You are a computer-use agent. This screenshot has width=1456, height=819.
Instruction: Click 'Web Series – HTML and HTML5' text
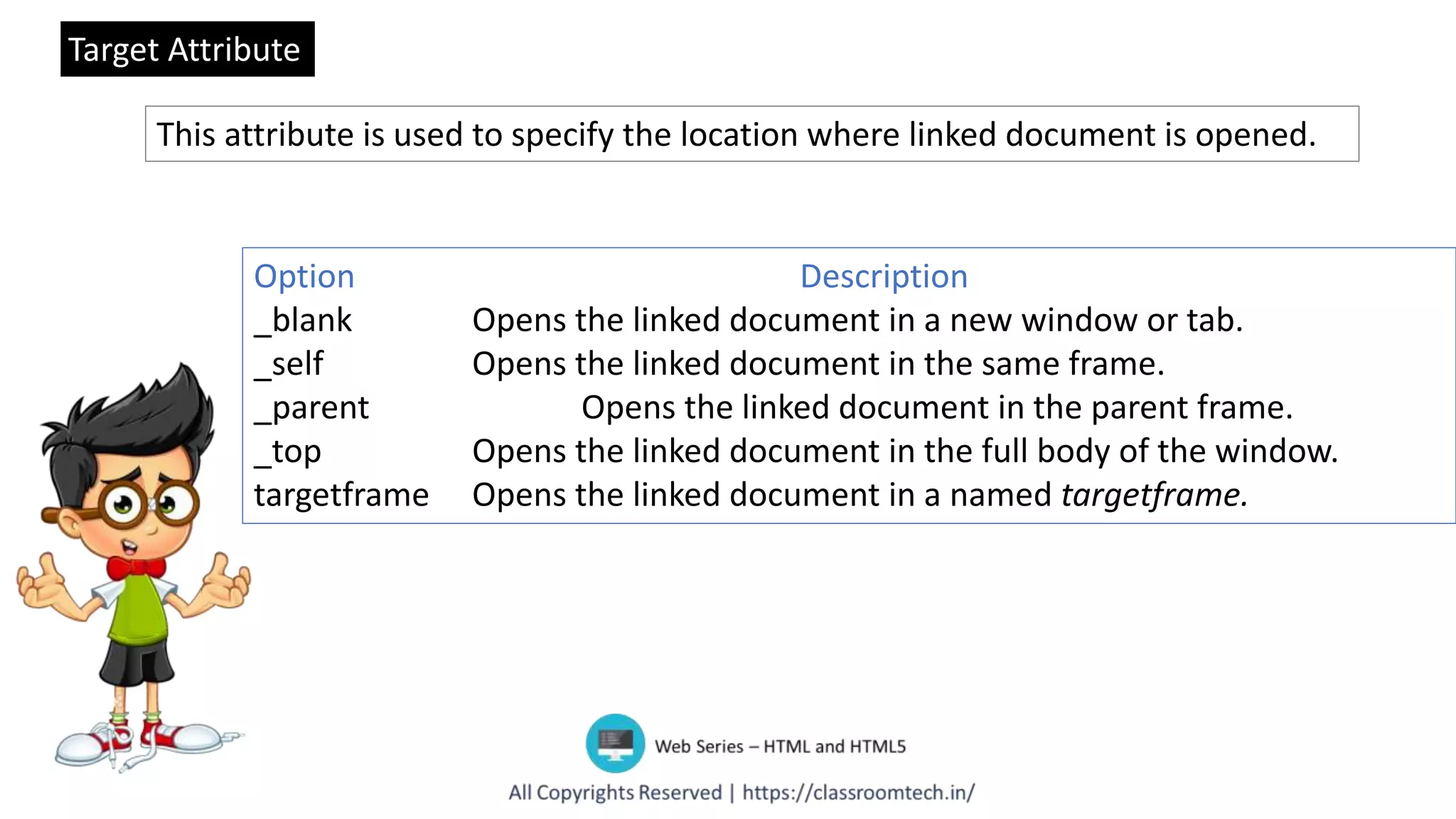[x=780, y=746]
